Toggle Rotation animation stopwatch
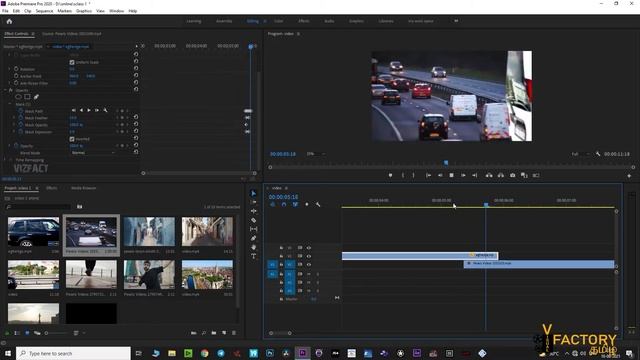 point(16,69)
